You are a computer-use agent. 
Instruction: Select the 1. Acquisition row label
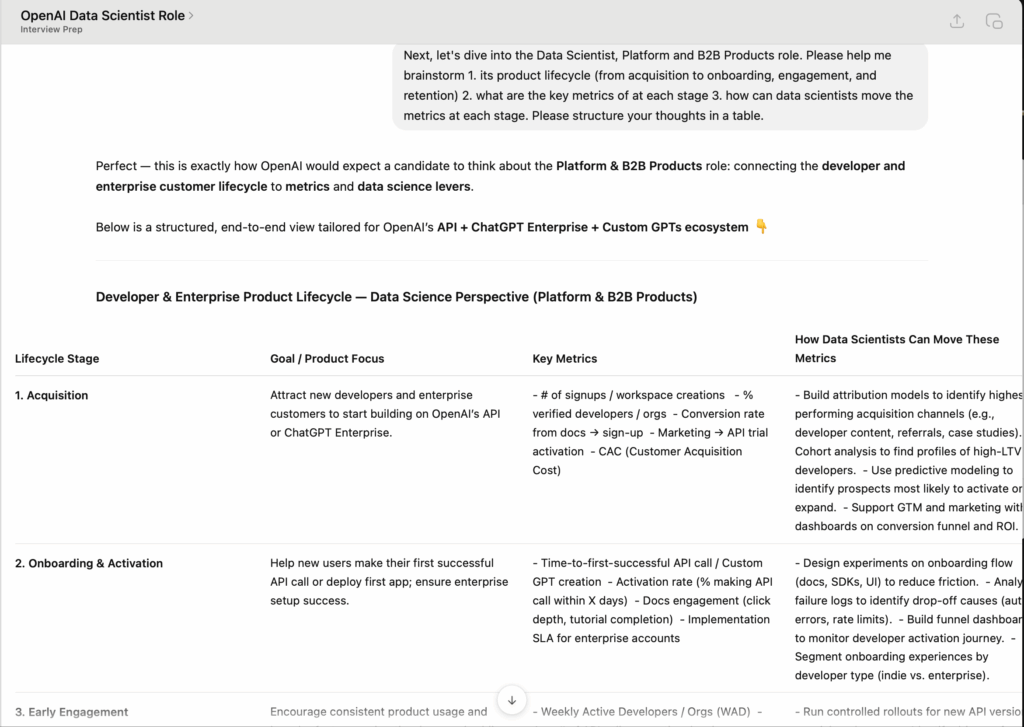(52, 396)
